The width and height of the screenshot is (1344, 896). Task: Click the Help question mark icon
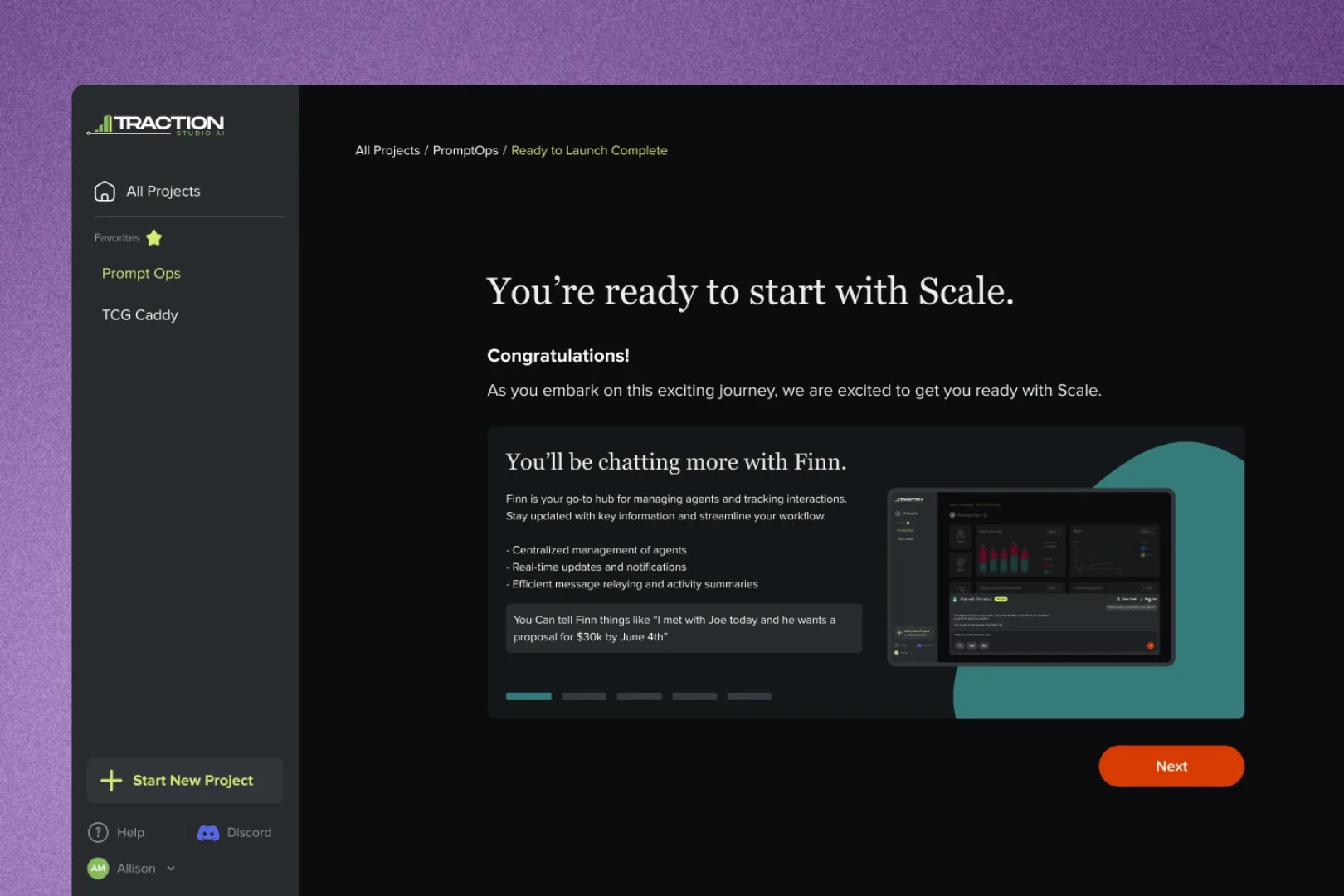98,832
